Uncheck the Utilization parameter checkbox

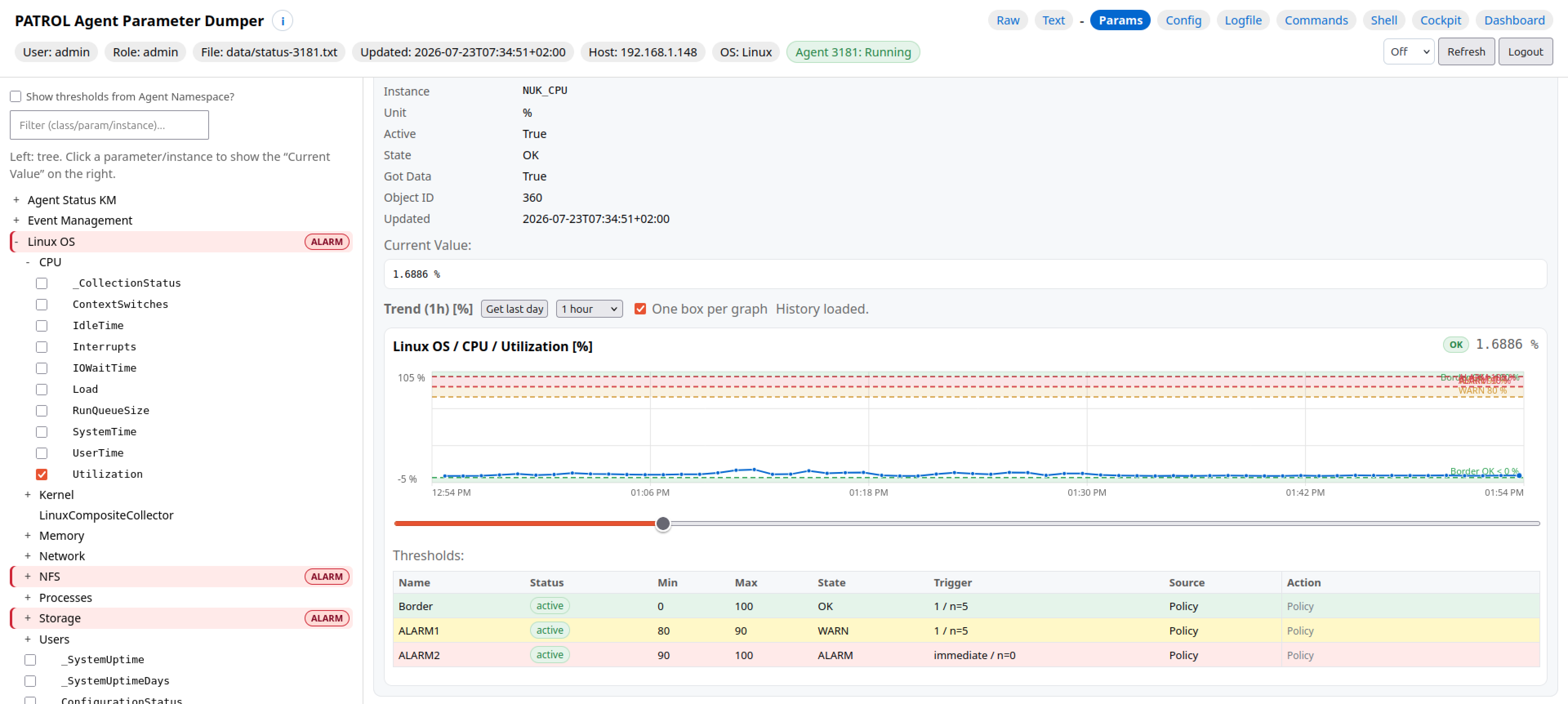pos(41,474)
